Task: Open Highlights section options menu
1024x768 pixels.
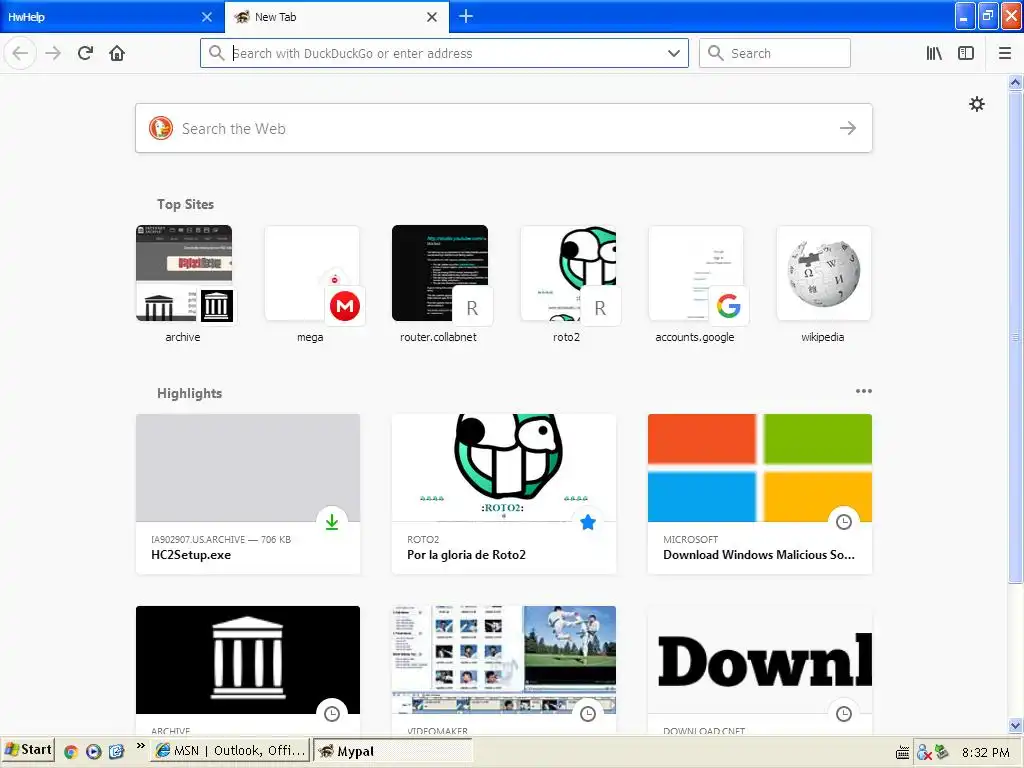Action: coord(863,391)
